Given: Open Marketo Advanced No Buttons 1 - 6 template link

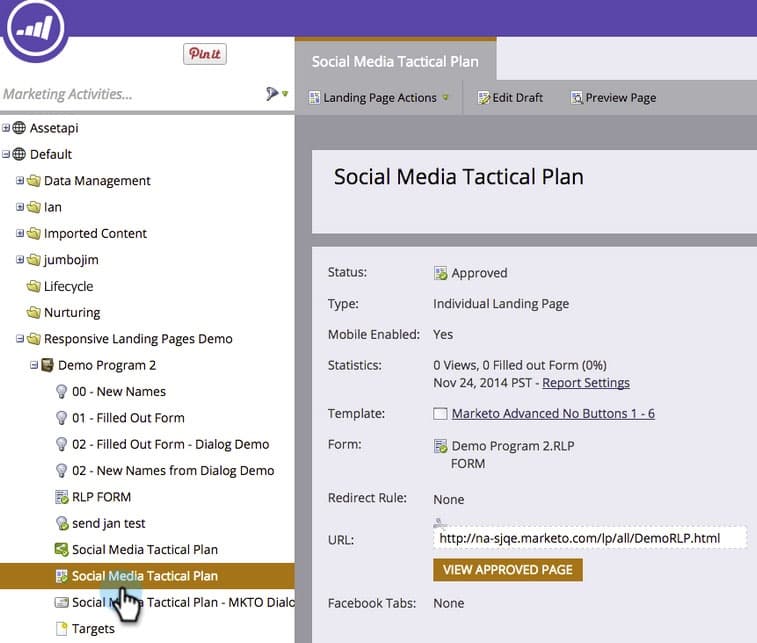Looking at the screenshot, I should click(x=553, y=414).
